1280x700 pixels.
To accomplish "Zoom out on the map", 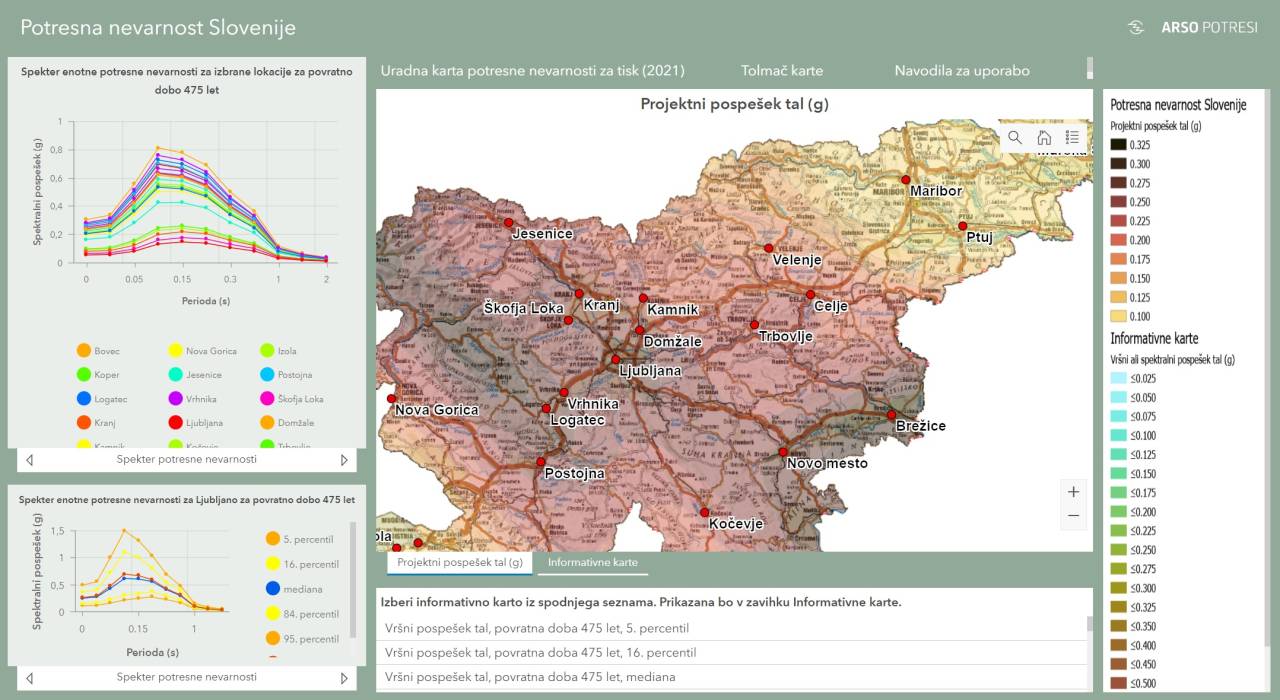I will click(1073, 516).
